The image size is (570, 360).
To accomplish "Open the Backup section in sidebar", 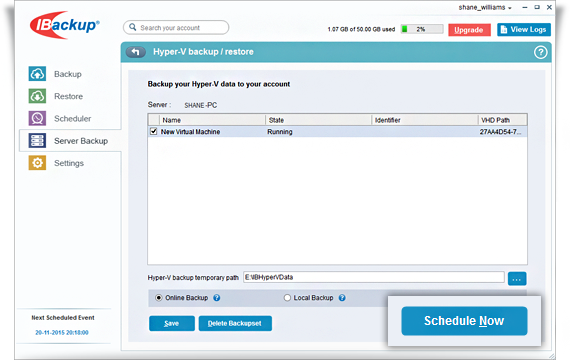I will tap(68, 74).
